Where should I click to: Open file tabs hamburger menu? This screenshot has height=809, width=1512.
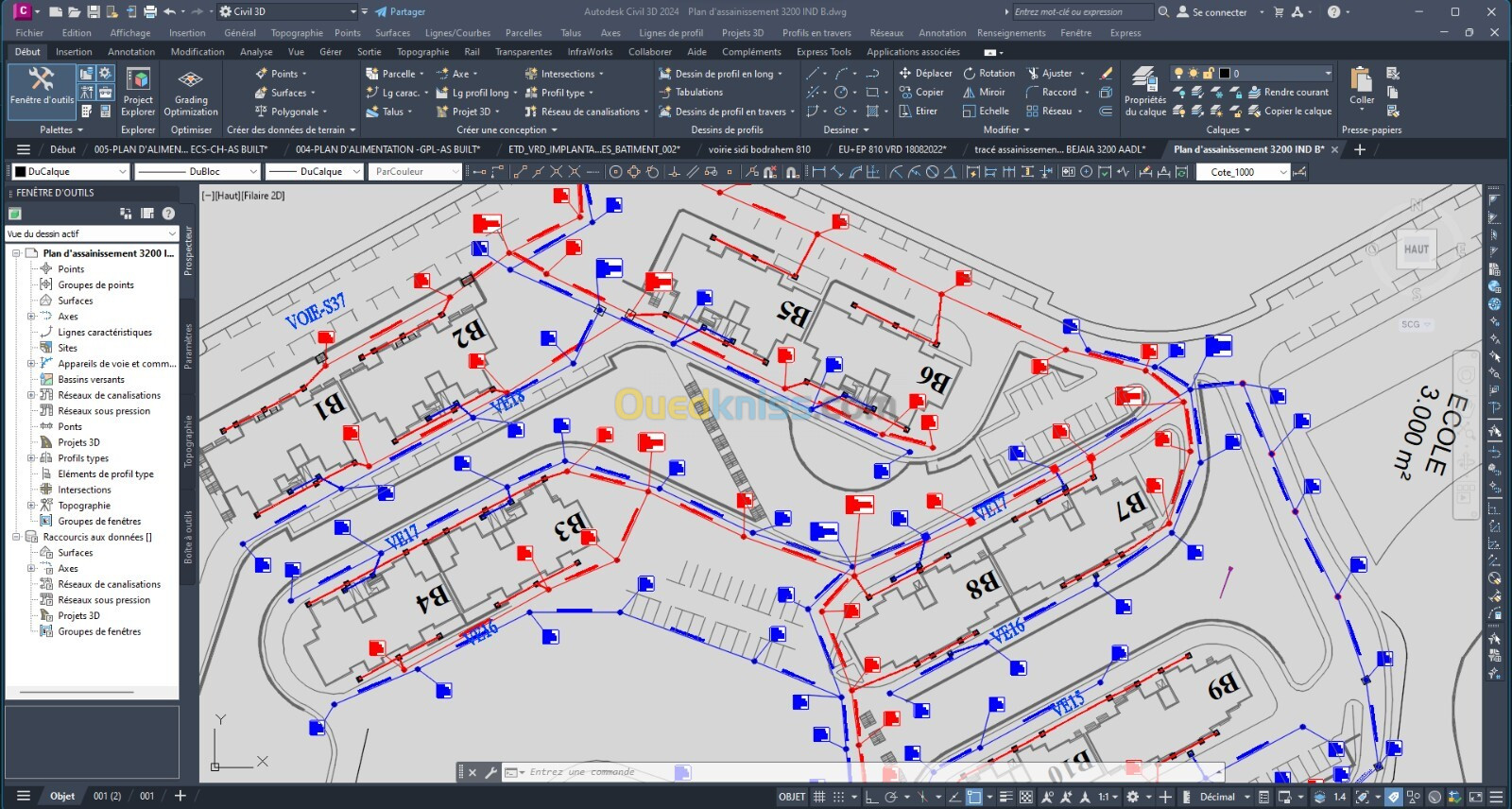[x=24, y=149]
